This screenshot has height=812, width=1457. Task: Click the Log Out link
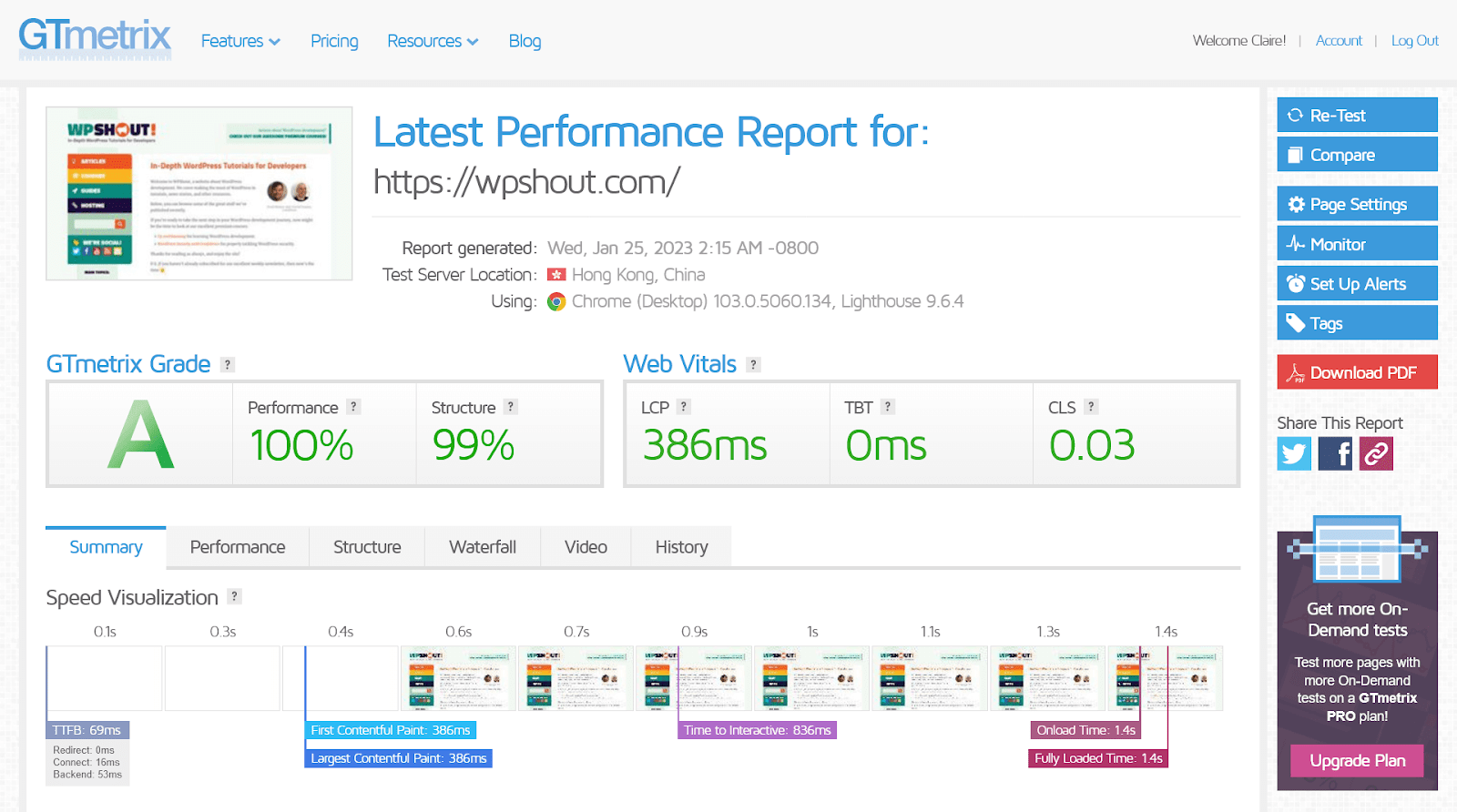1414,40
